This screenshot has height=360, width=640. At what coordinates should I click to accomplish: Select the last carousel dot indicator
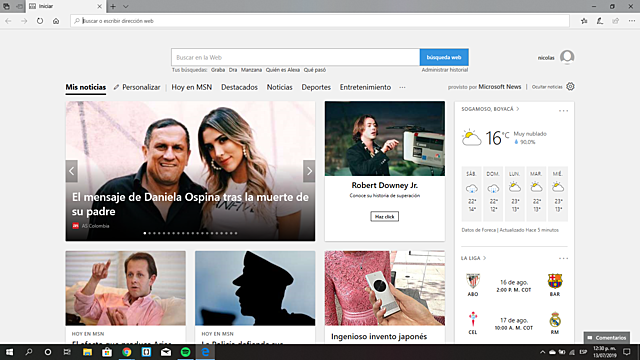point(236,233)
